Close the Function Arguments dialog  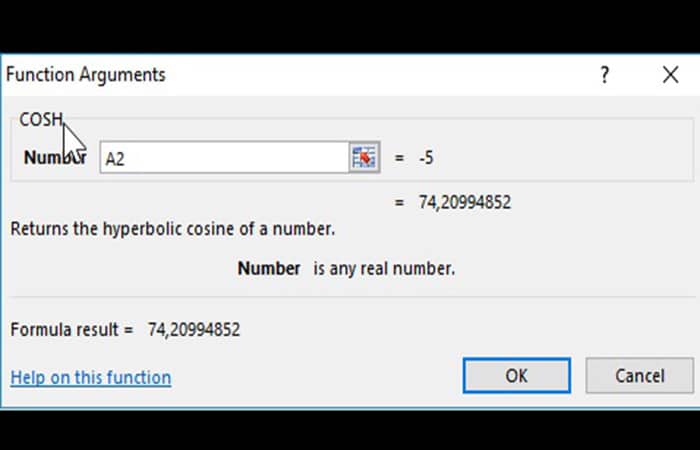pos(670,75)
